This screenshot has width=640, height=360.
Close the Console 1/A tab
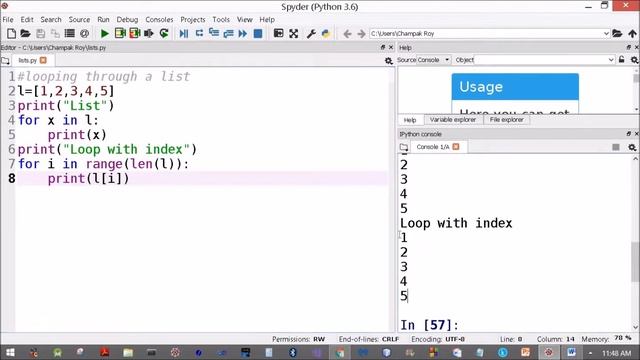click(456, 147)
